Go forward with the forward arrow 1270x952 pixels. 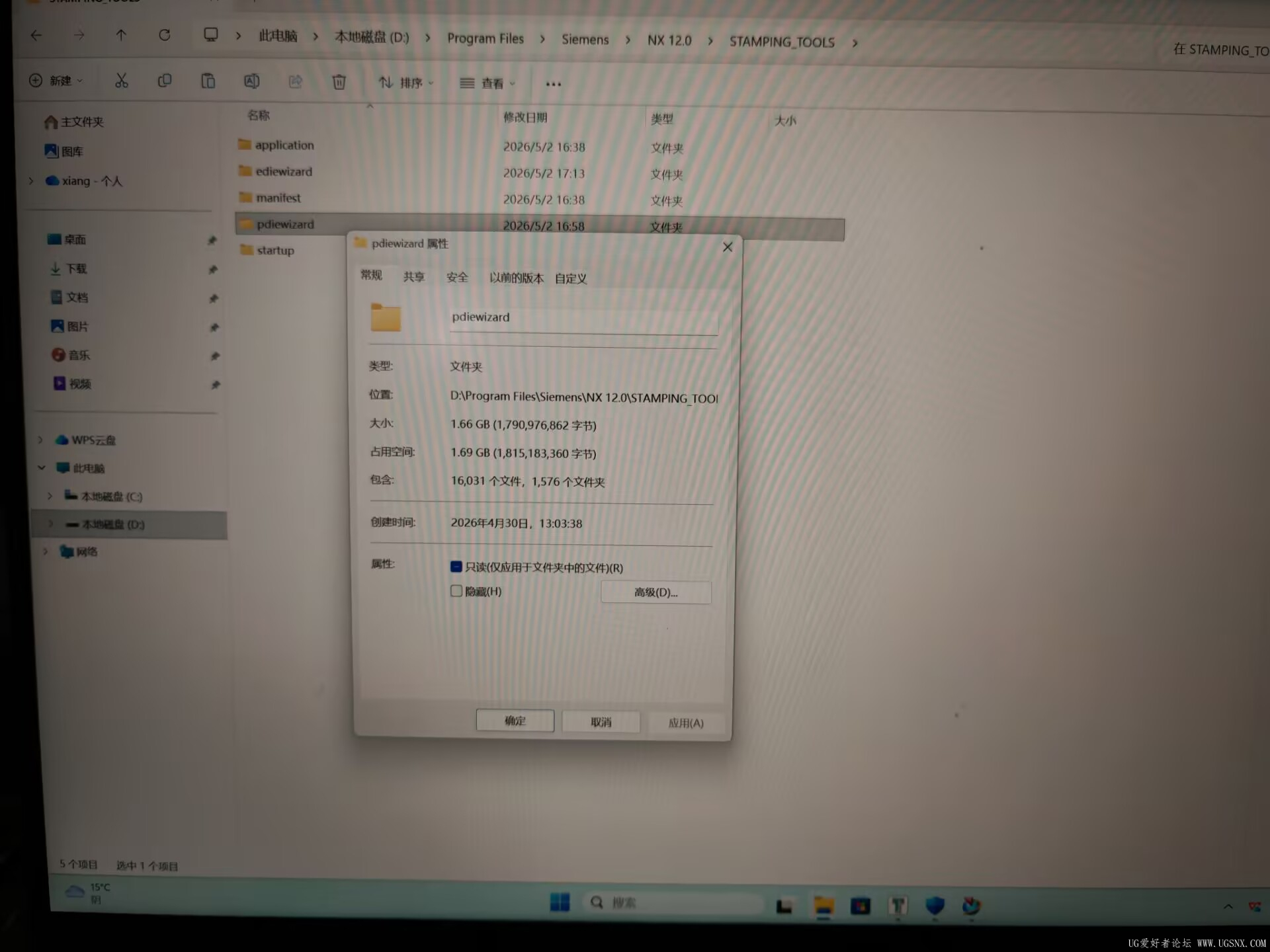pos(79,35)
